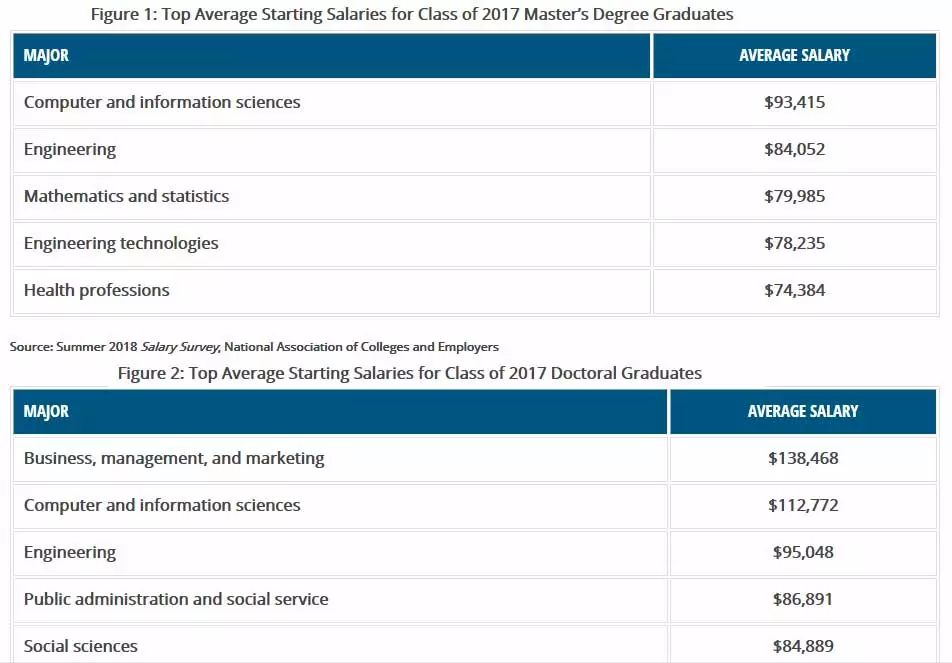Image resolution: width=952 pixels, height=663 pixels.
Task: Click the Figure 2 doctoral graduates title
Action: (x=410, y=373)
